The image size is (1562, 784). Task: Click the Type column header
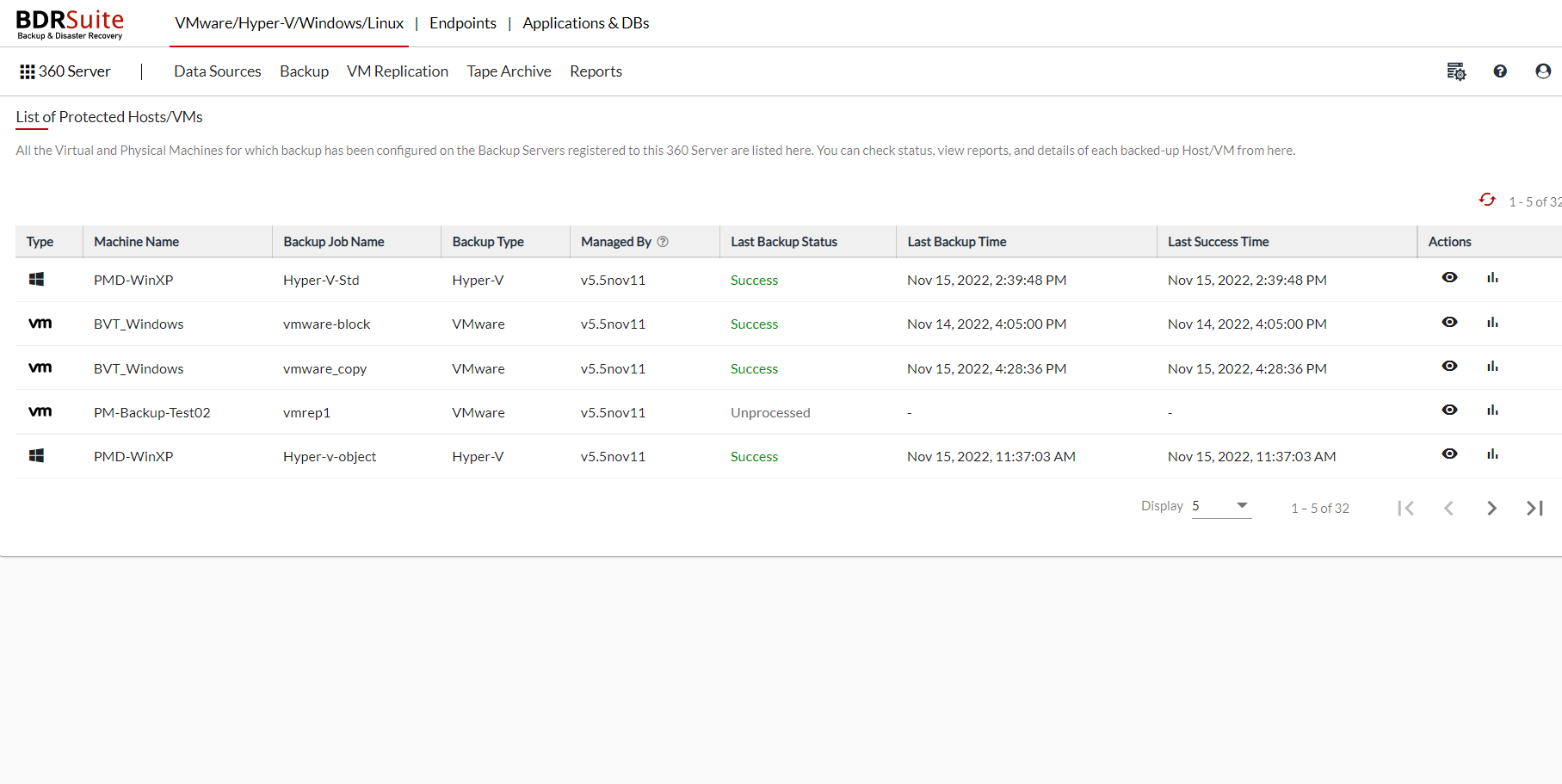(x=40, y=242)
